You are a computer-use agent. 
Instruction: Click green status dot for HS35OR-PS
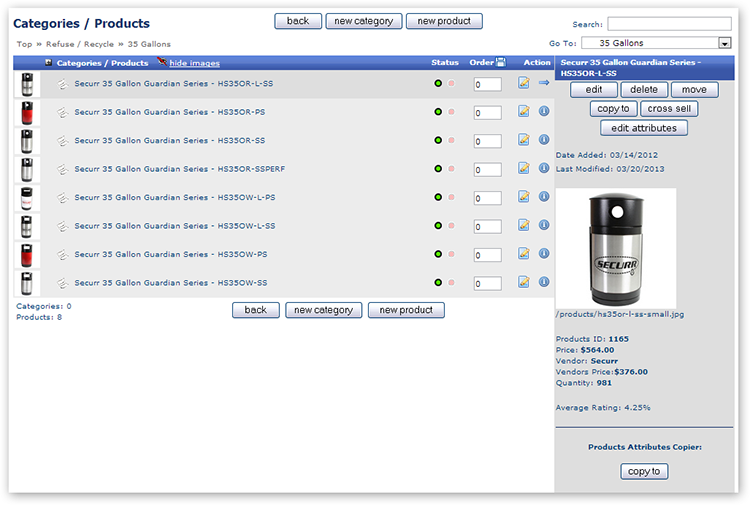pos(438,111)
